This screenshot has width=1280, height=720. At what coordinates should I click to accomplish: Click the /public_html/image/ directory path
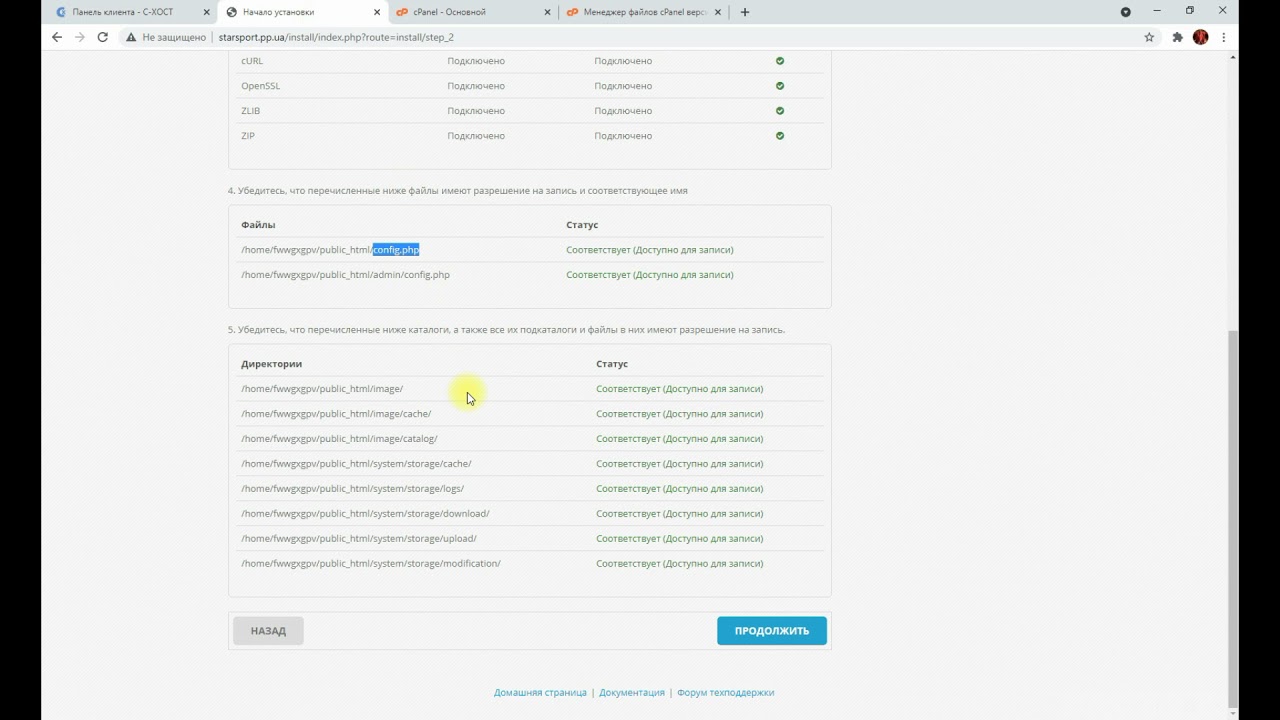pyautogui.click(x=322, y=389)
